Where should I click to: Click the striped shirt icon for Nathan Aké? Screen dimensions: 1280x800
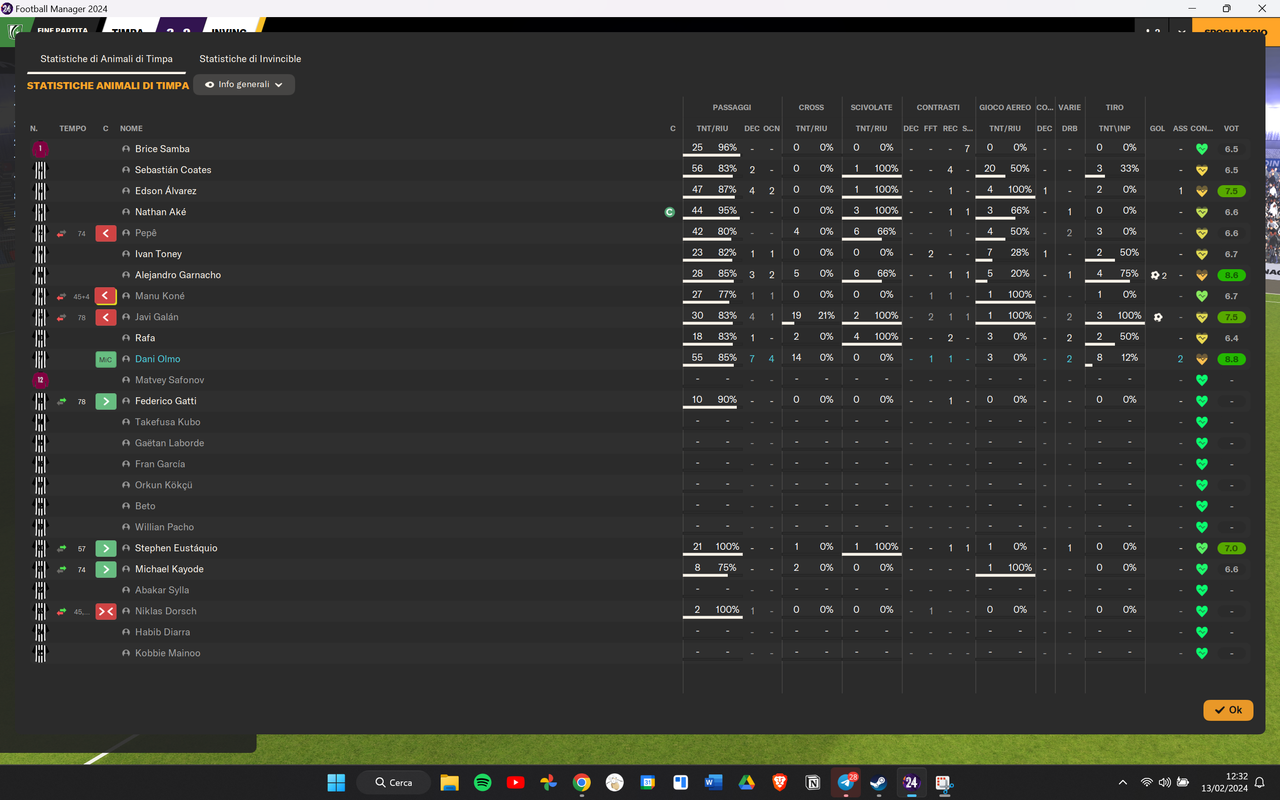(40, 212)
